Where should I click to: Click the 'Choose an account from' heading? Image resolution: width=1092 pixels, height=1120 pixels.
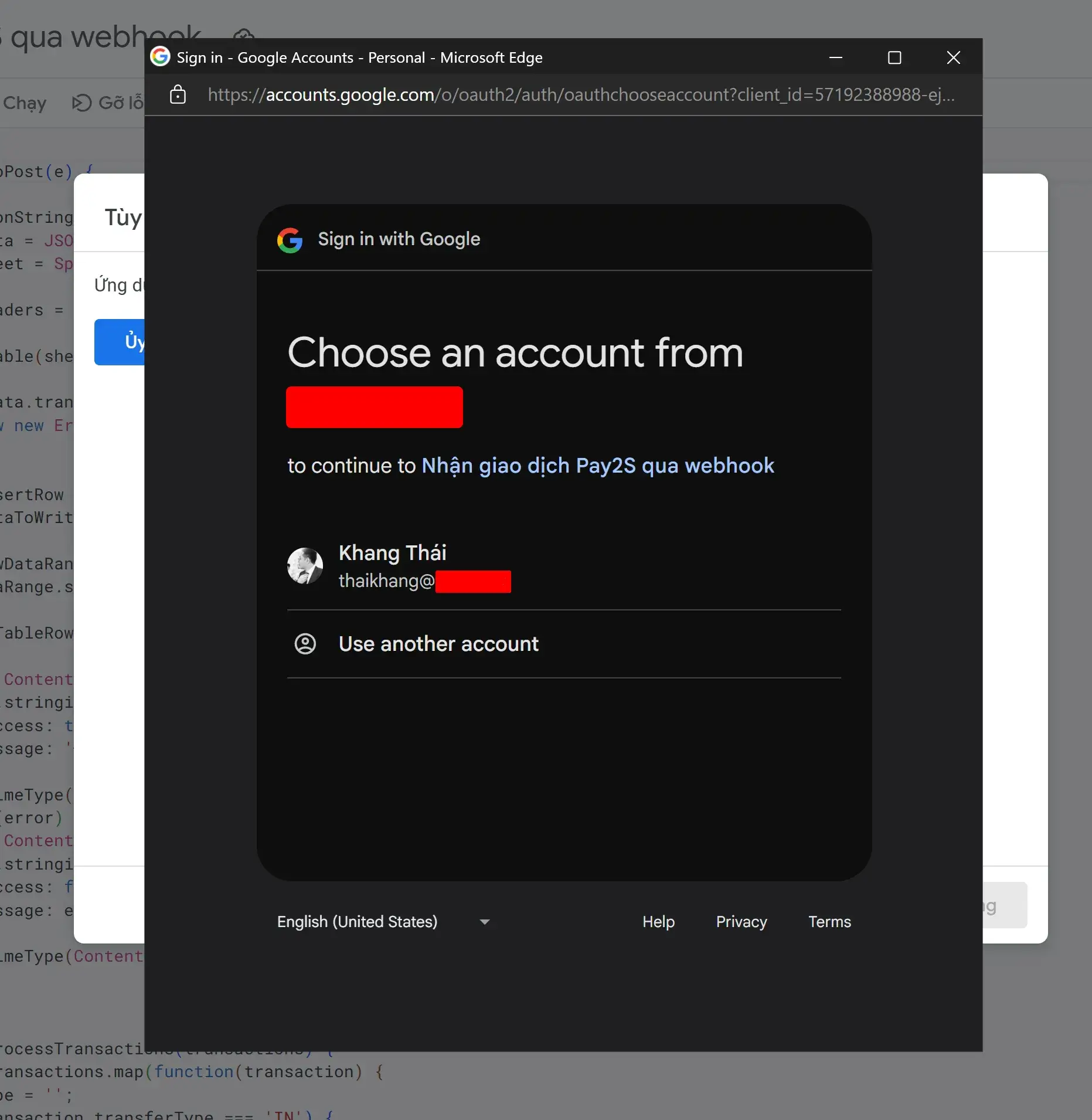pyautogui.click(x=515, y=353)
